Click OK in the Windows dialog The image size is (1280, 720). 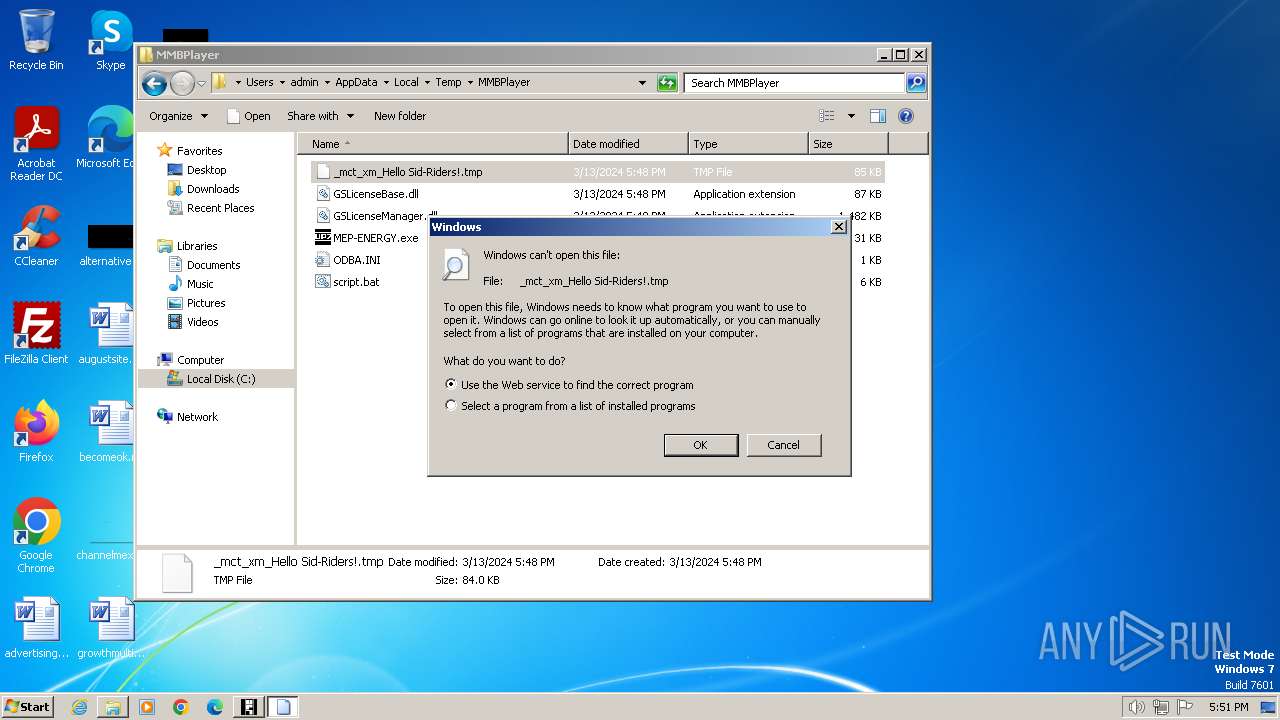pos(701,445)
